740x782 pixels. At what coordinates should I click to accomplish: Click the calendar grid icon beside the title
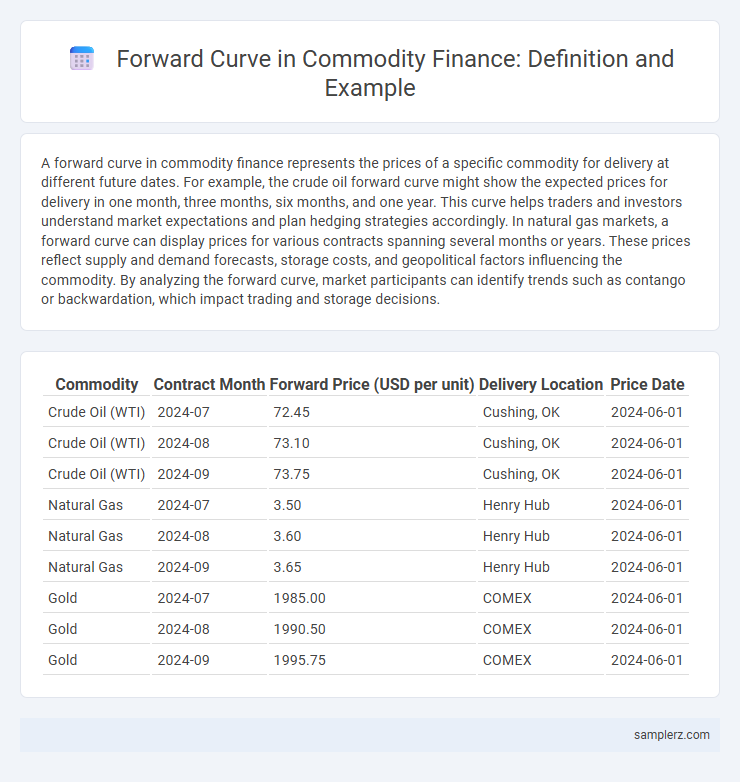coord(82,58)
